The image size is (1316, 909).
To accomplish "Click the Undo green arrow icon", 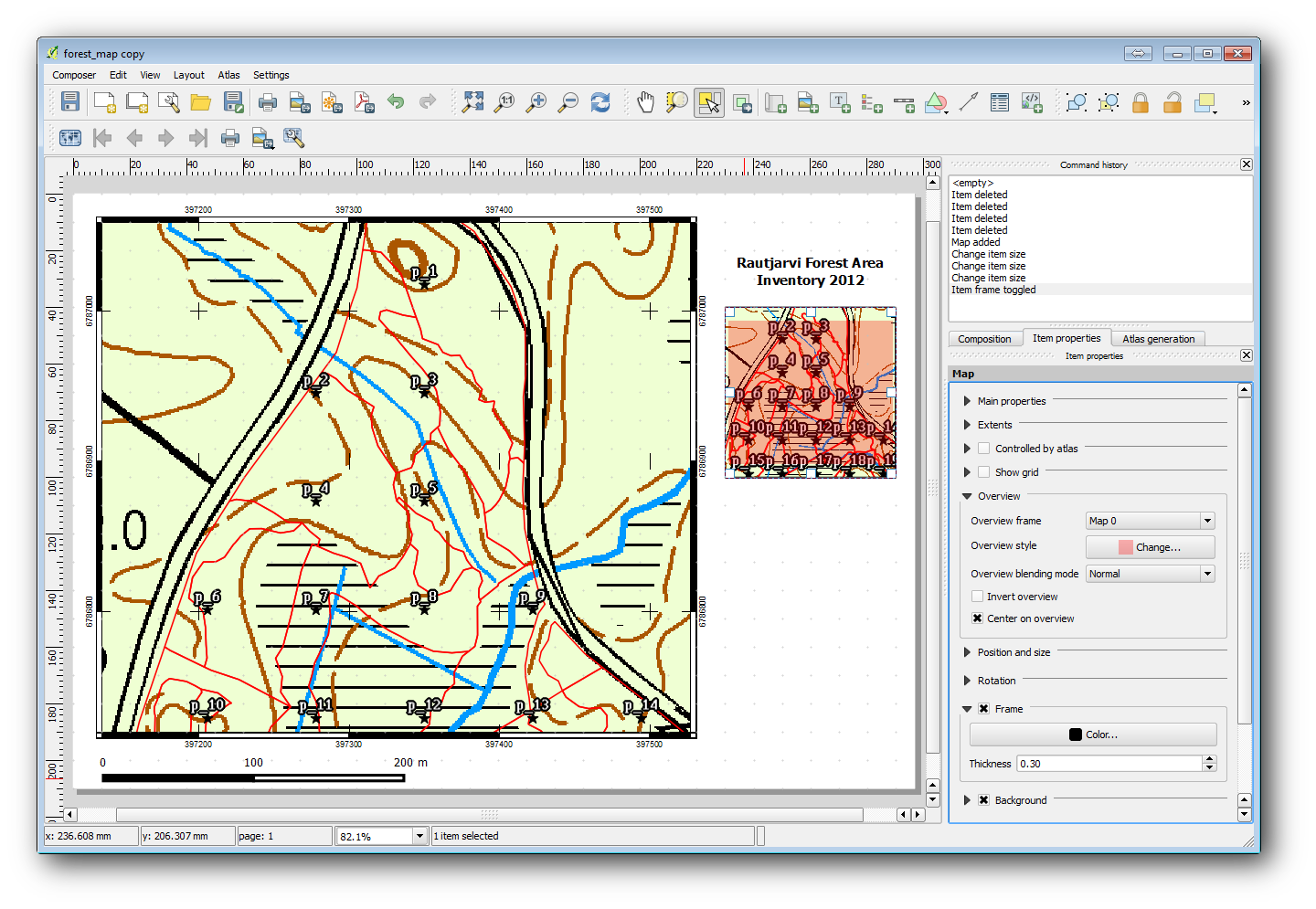I will pyautogui.click(x=396, y=102).
